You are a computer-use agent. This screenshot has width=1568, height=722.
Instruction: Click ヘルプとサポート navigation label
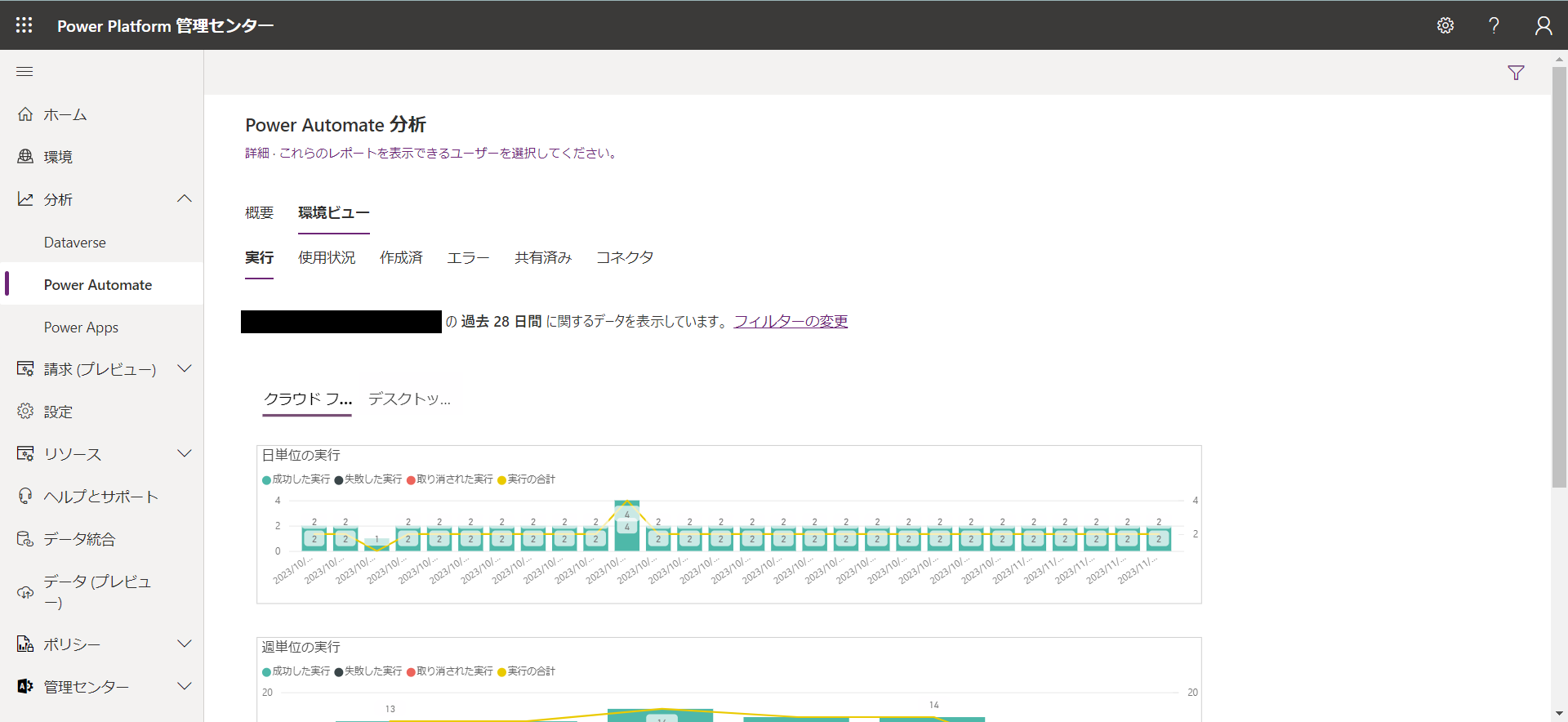click(101, 497)
